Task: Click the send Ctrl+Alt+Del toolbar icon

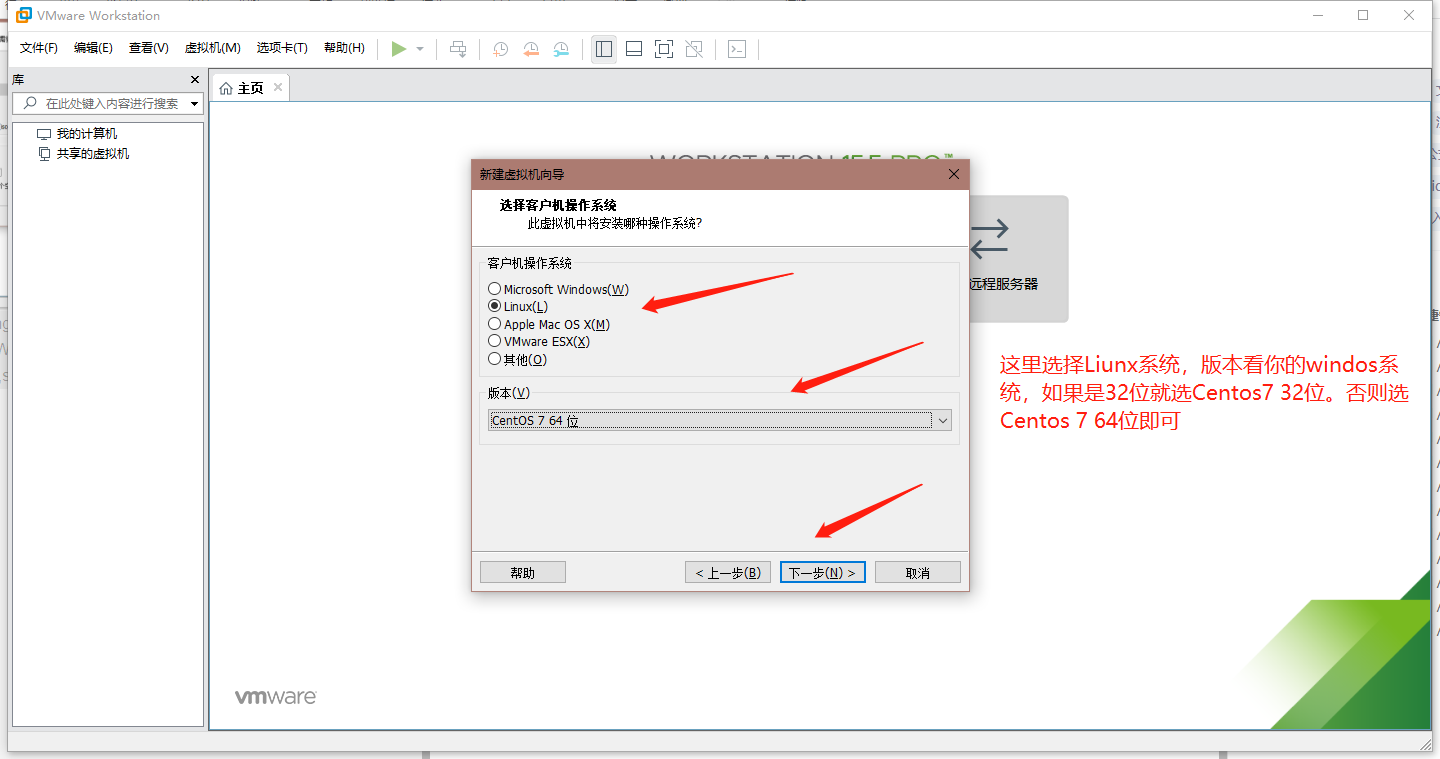Action: (x=458, y=49)
